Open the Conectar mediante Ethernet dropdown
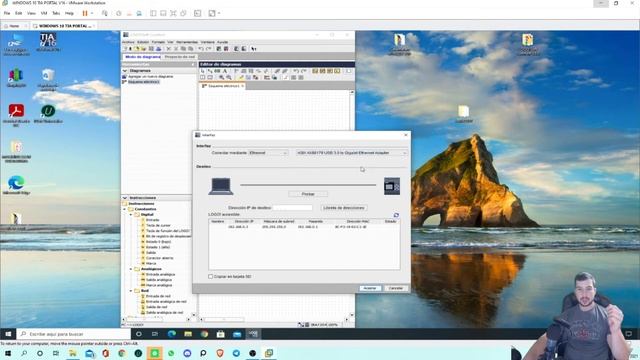This screenshot has width=640, height=360. (268, 153)
